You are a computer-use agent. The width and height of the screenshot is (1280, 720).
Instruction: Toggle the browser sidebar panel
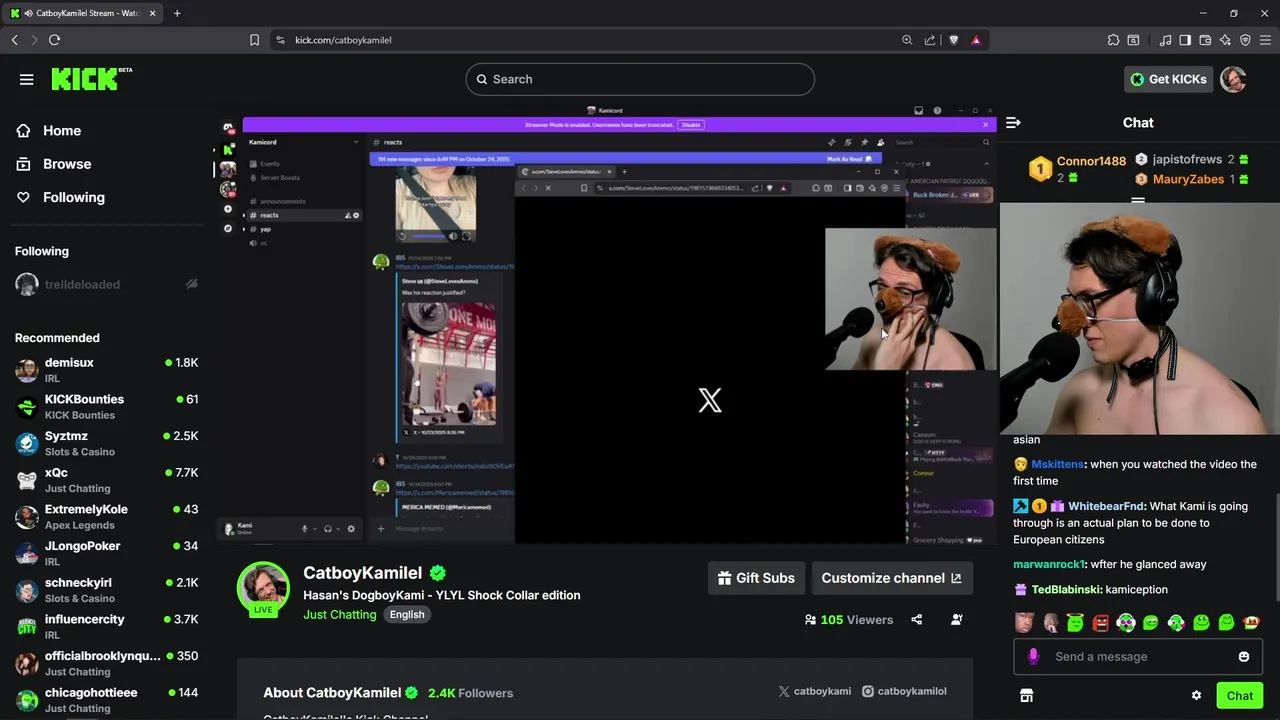(x=1185, y=40)
